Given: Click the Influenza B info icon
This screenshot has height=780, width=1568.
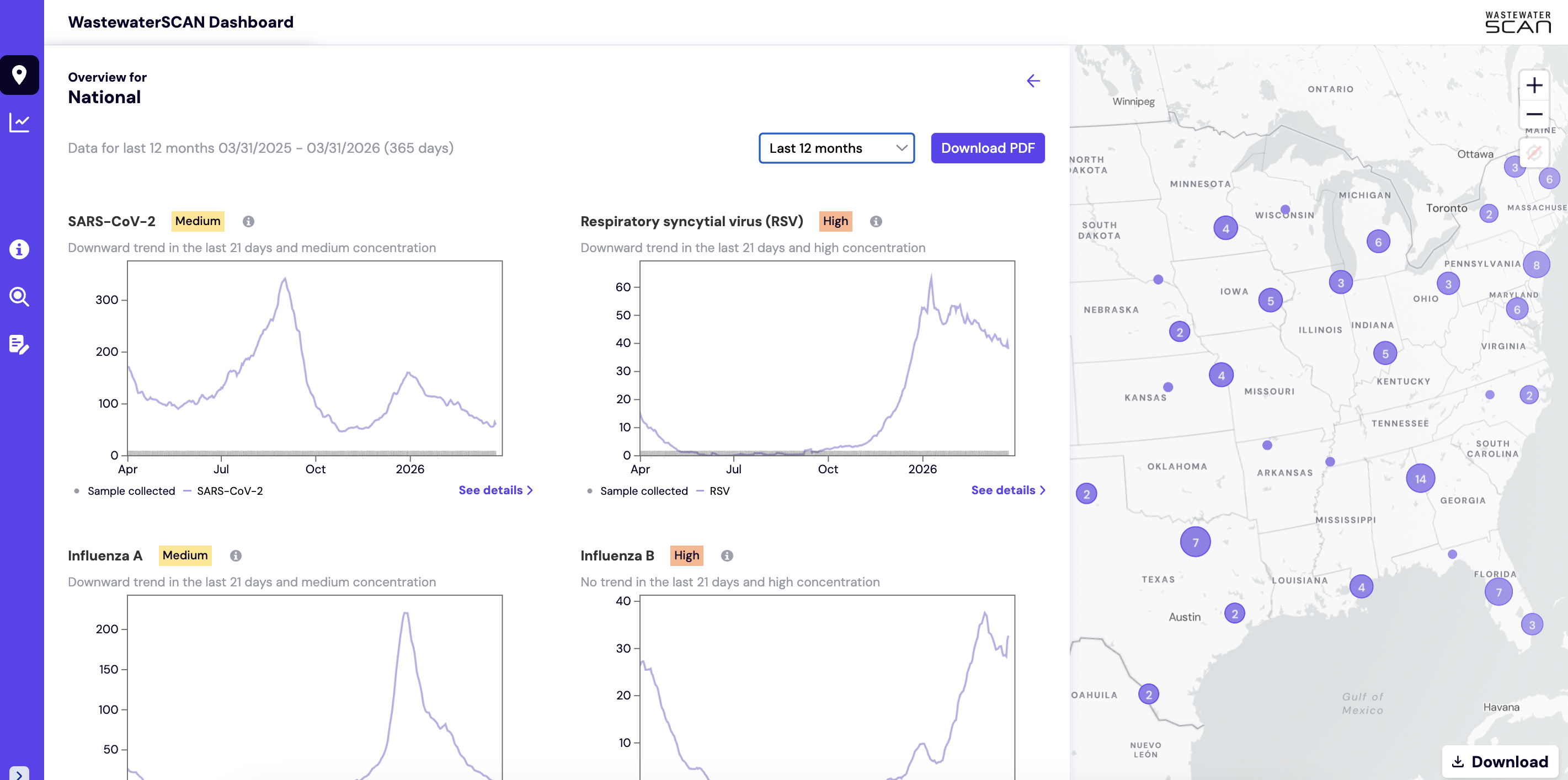Looking at the screenshot, I should [x=727, y=555].
